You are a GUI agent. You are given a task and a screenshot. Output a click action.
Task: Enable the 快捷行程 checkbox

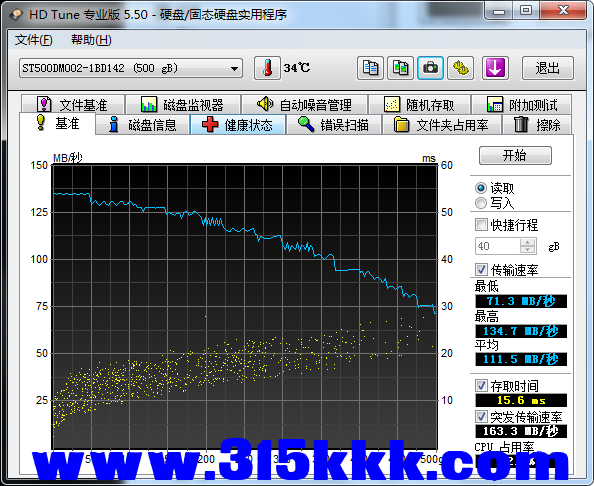coord(481,225)
